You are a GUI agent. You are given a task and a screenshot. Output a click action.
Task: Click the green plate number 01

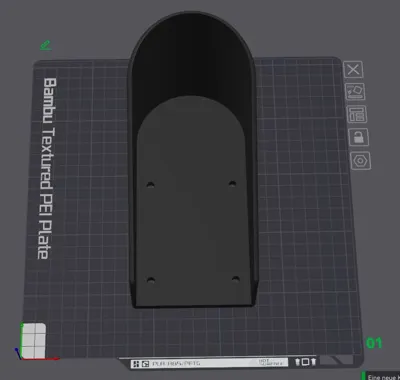374,343
